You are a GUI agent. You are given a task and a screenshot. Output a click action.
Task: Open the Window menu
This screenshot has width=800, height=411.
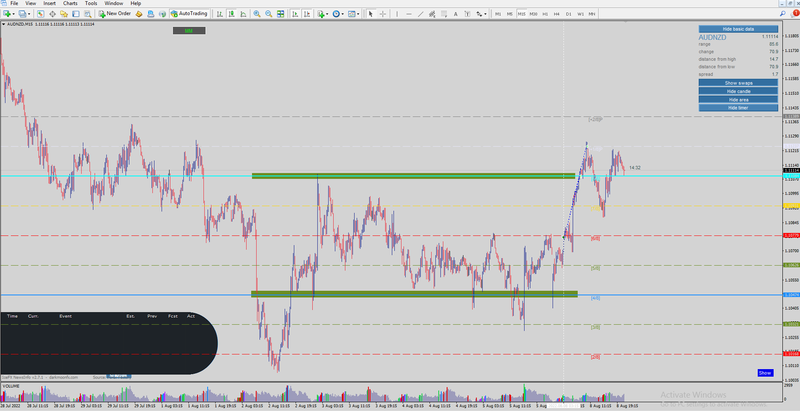pyautogui.click(x=113, y=3)
